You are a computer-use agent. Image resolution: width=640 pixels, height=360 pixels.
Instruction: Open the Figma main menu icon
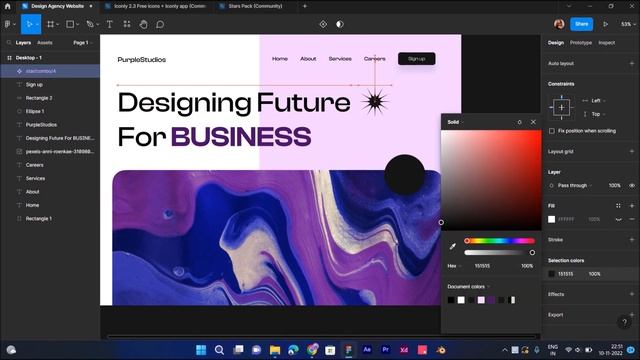point(8,24)
